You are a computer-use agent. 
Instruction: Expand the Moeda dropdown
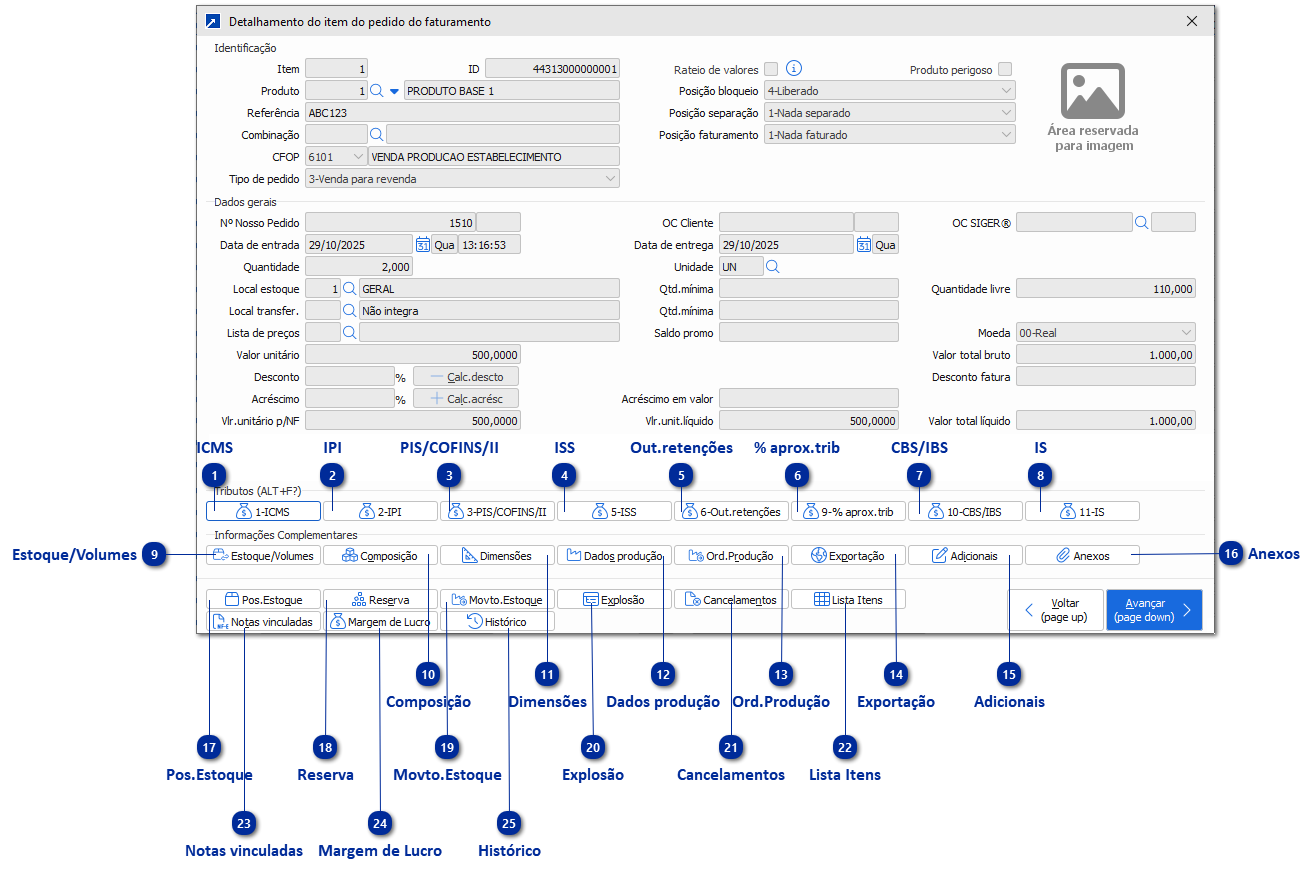(1106, 333)
